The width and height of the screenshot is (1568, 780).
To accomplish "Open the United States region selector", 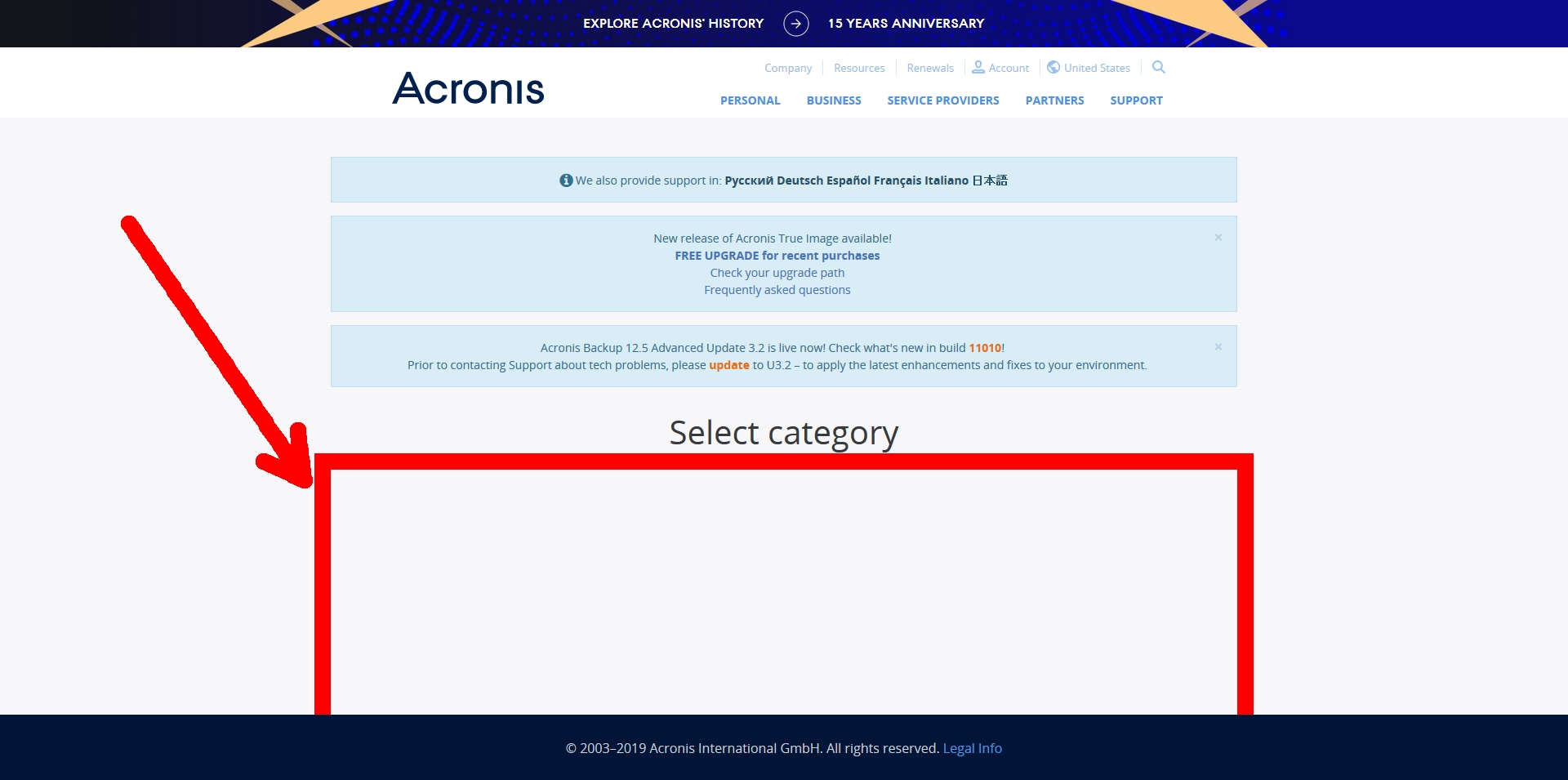I will pos(1097,67).
